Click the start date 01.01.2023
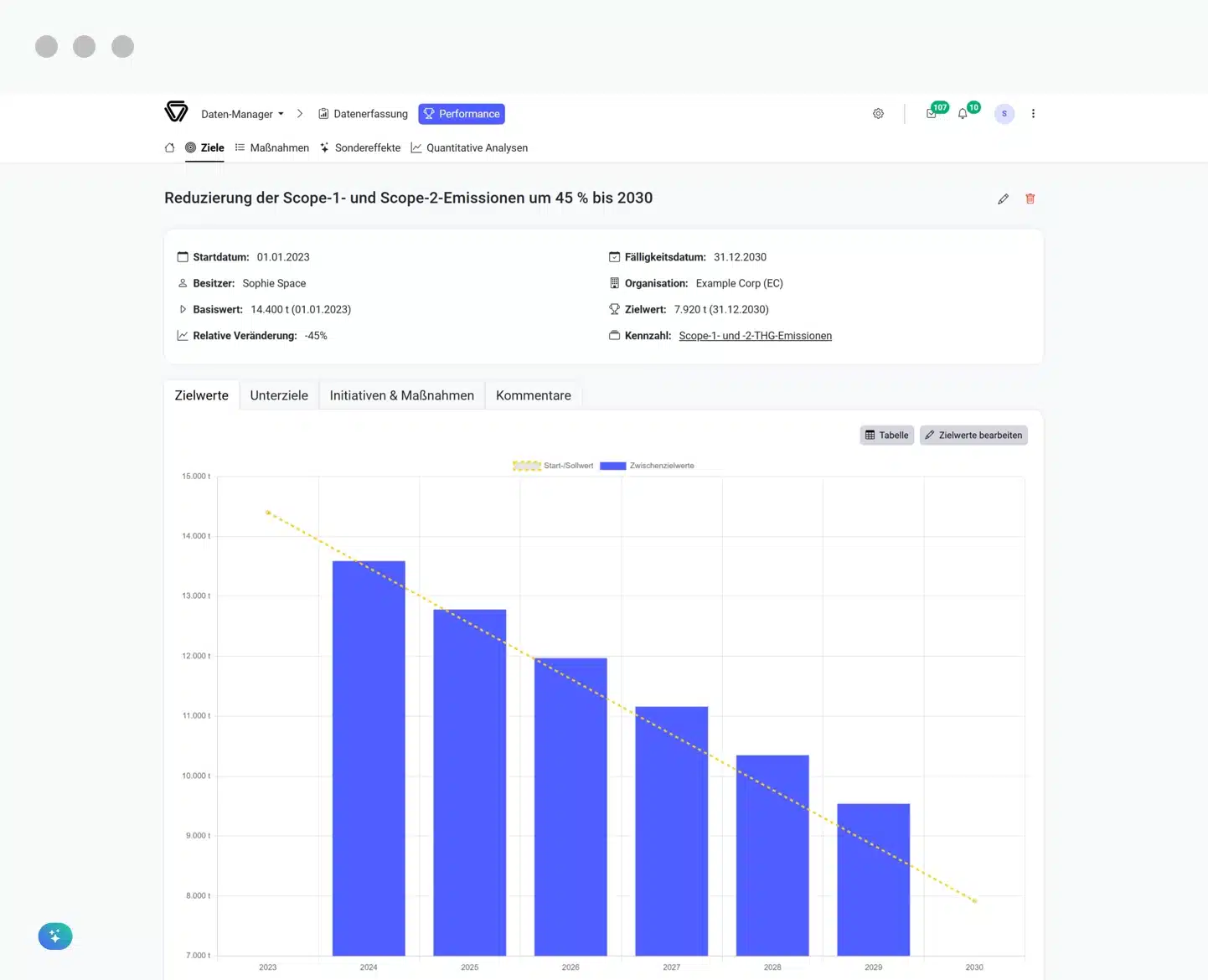Image resolution: width=1208 pixels, height=980 pixels. 283,257
